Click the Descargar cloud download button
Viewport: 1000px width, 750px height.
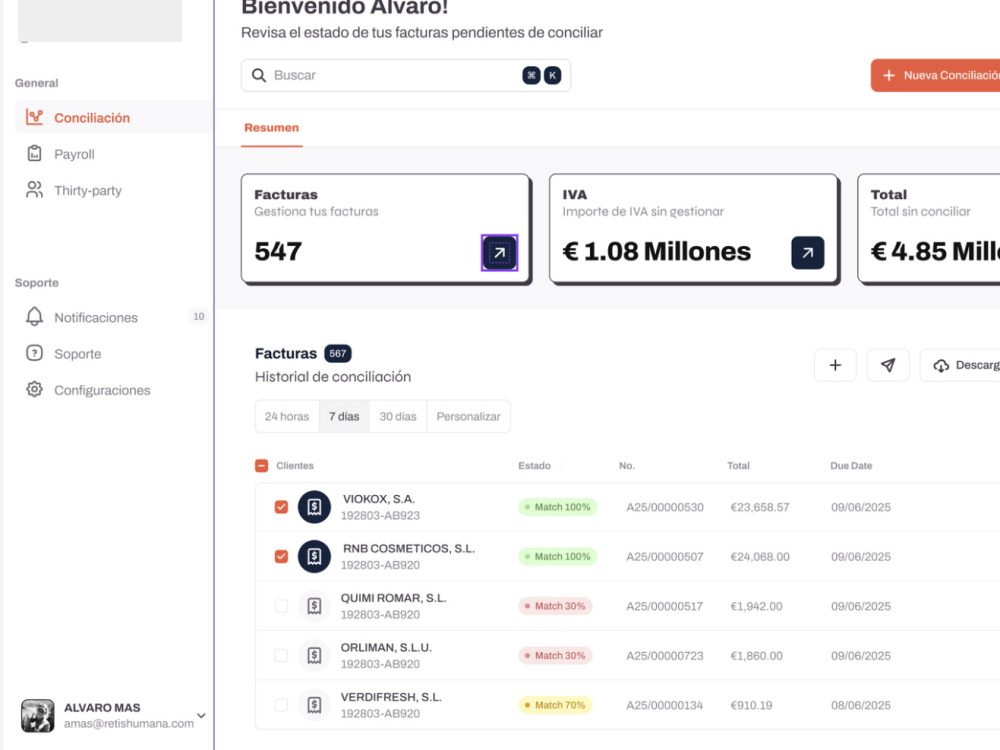coord(960,365)
